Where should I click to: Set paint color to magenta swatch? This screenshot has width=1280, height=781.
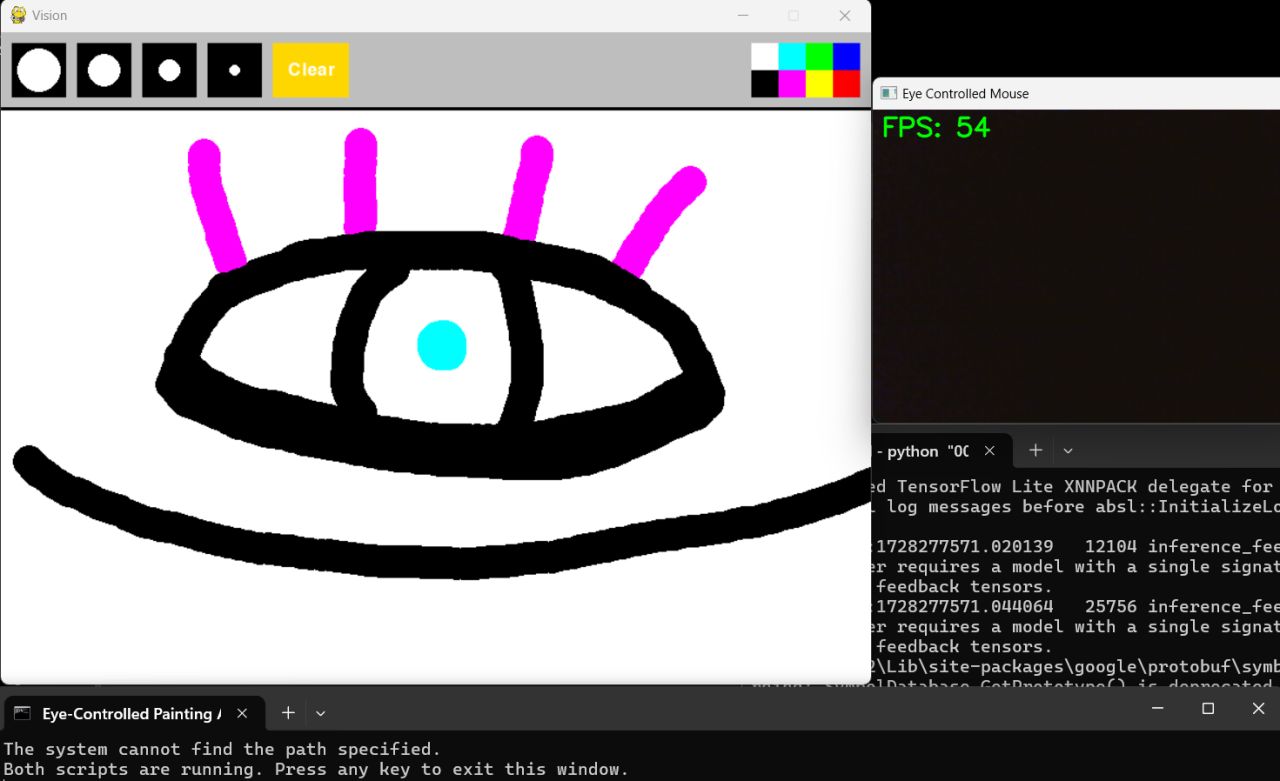pos(792,83)
